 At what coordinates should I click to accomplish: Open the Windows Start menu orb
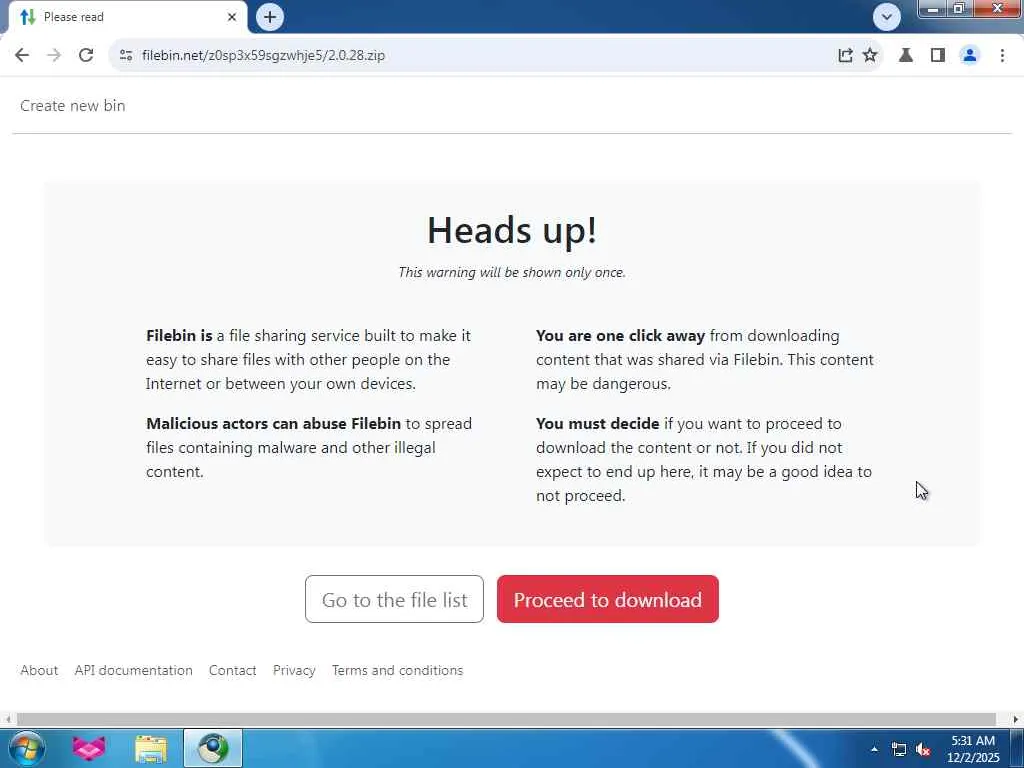pyautogui.click(x=26, y=748)
